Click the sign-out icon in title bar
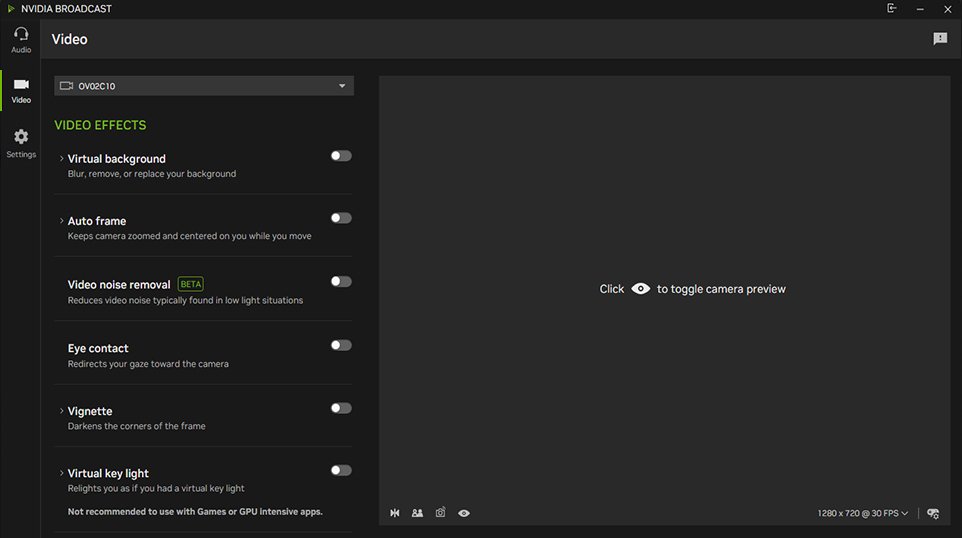The image size is (962, 538). 891,8
